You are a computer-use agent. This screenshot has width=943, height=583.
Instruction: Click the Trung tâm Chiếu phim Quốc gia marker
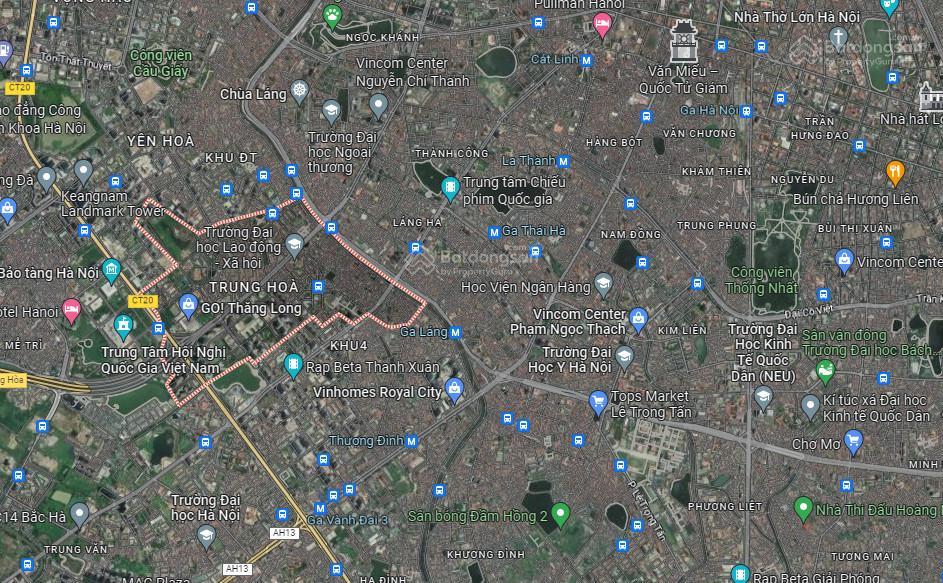click(450, 188)
